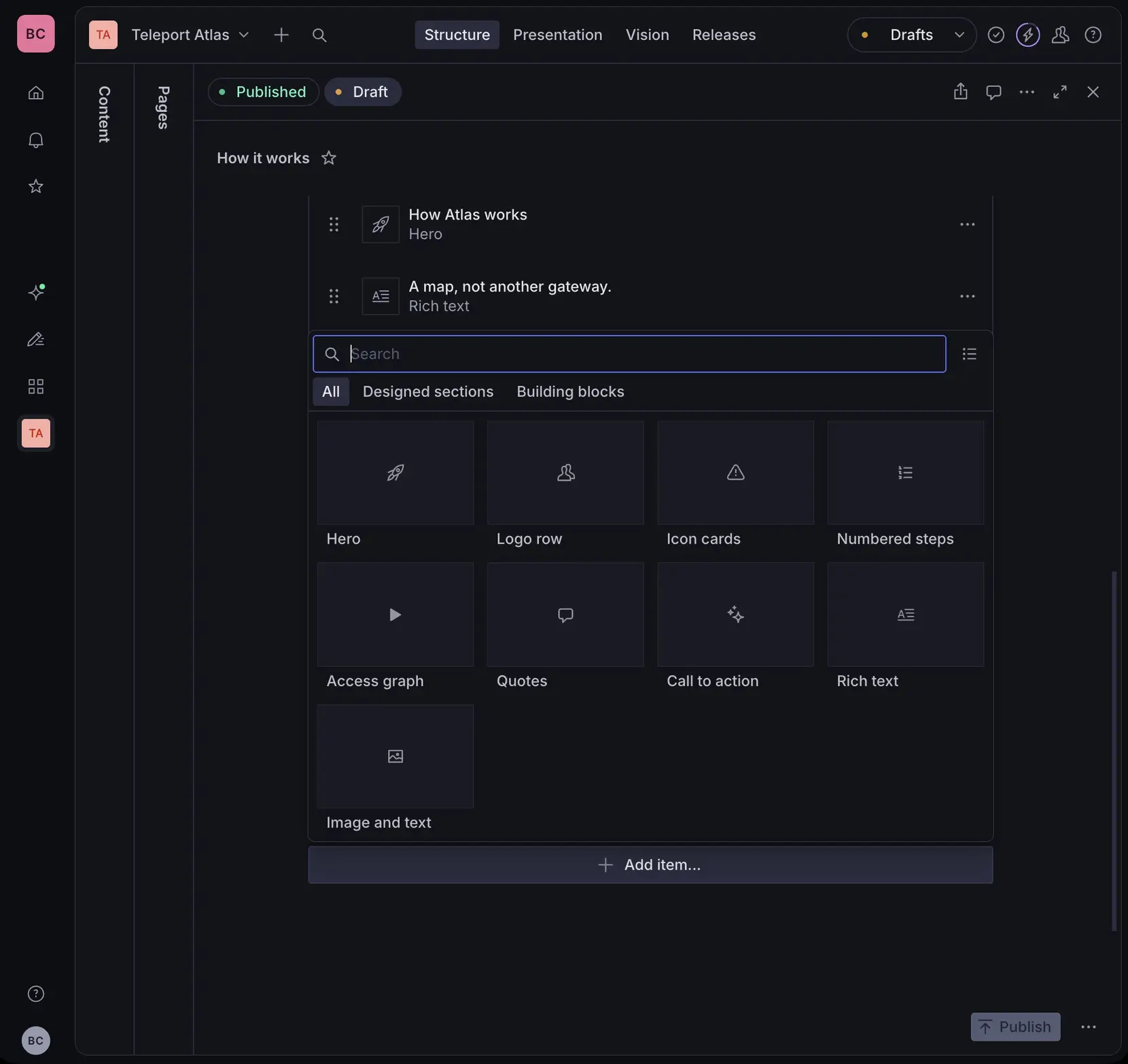Switch to the Structure tab
This screenshot has height=1064, width=1128.
point(457,35)
